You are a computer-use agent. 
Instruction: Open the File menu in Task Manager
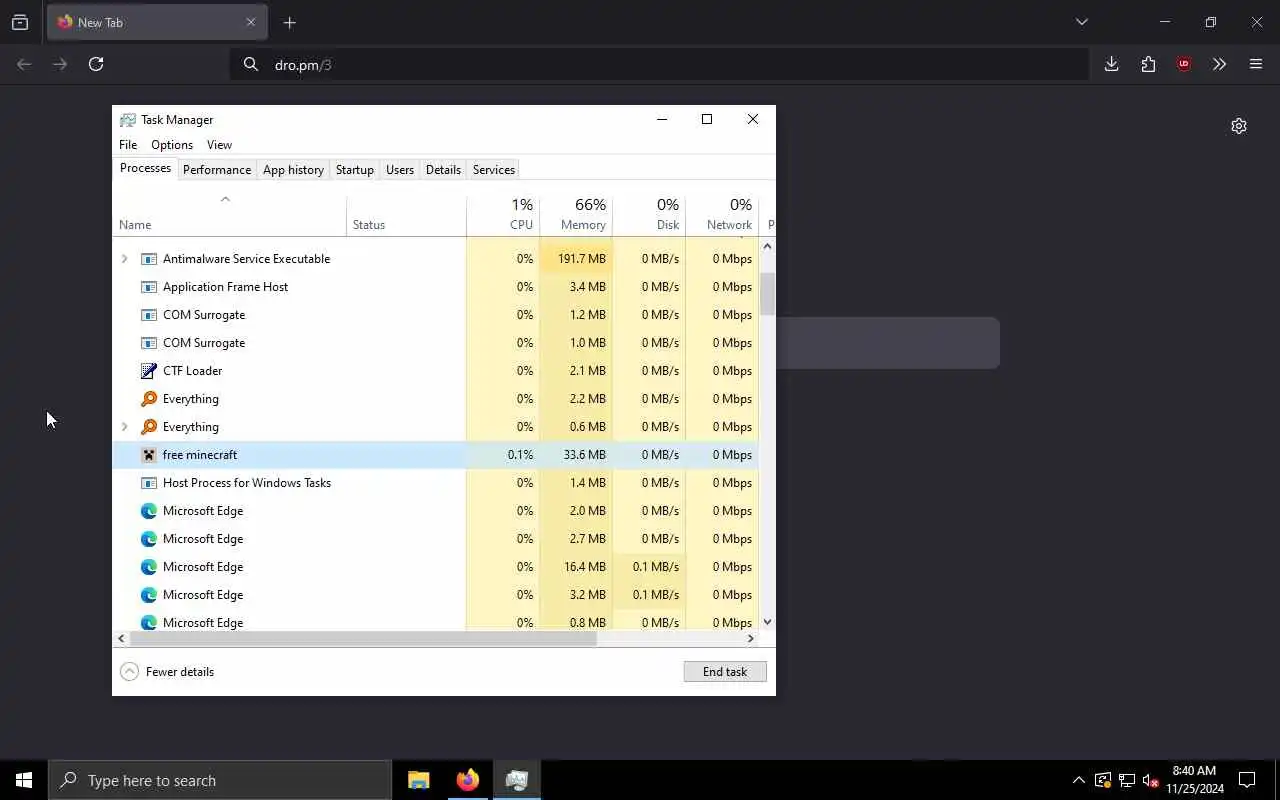point(128,145)
